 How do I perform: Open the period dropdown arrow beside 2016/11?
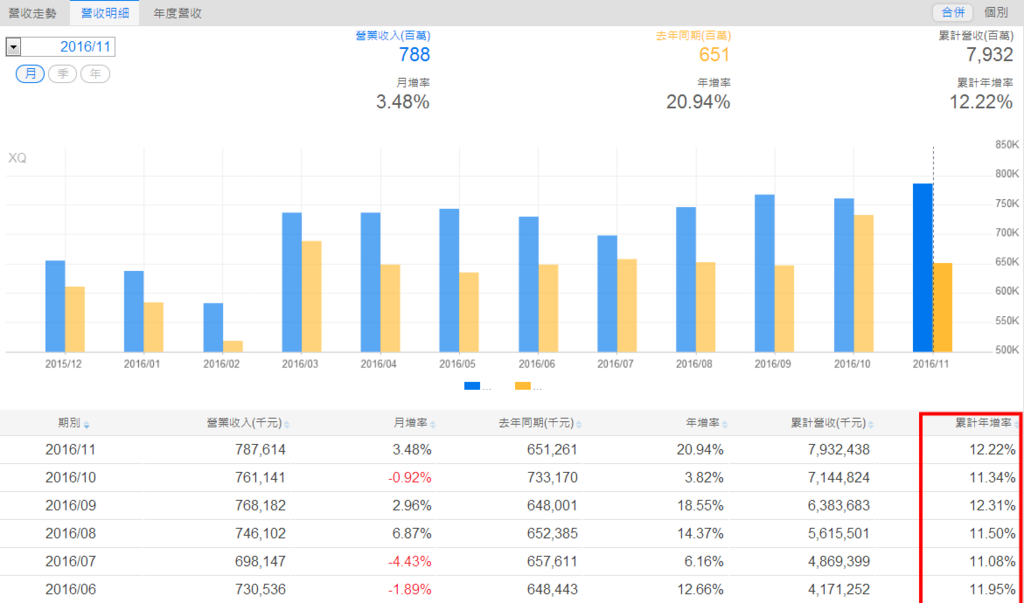pos(13,46)
